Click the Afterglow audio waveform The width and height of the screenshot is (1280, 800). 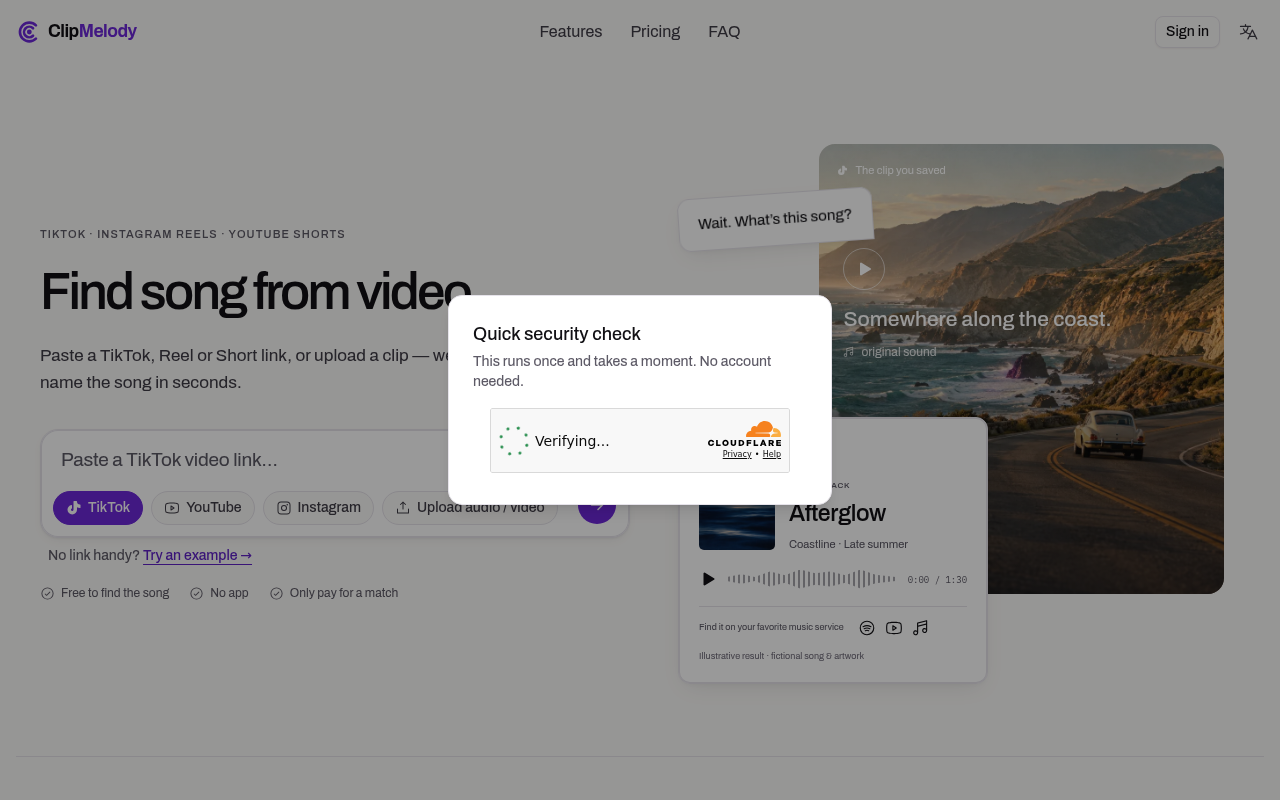(x=811, y=579)
